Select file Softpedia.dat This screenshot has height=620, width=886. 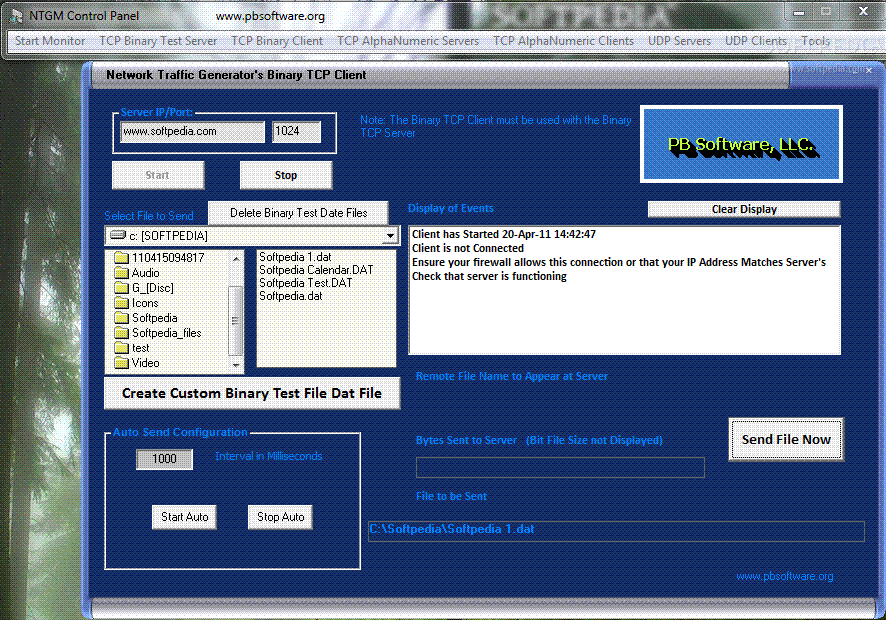click(x=290, y=296)
